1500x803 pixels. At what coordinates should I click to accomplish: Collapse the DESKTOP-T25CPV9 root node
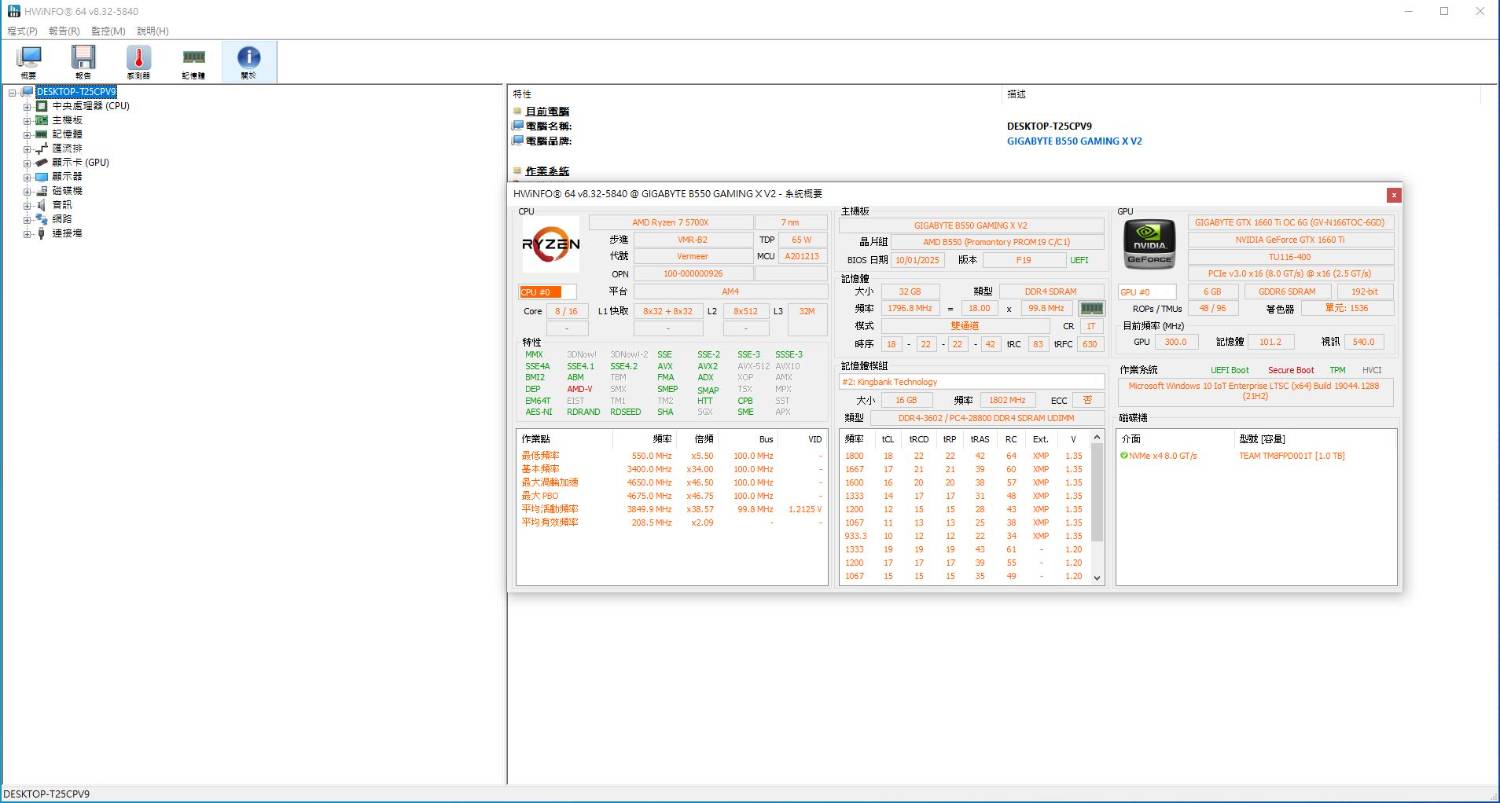(13, 92)
